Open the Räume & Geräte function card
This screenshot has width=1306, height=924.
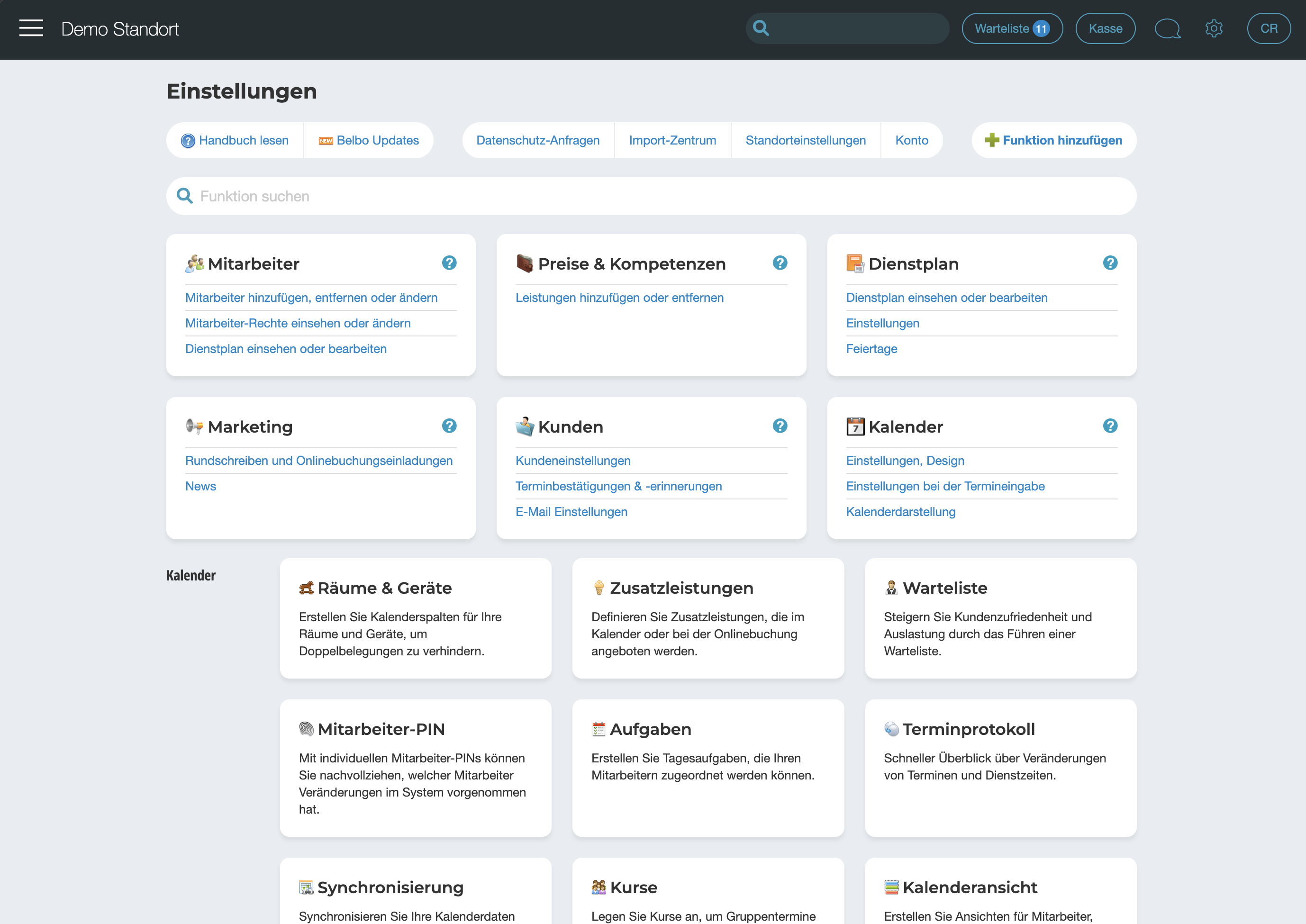pos(416,618)
